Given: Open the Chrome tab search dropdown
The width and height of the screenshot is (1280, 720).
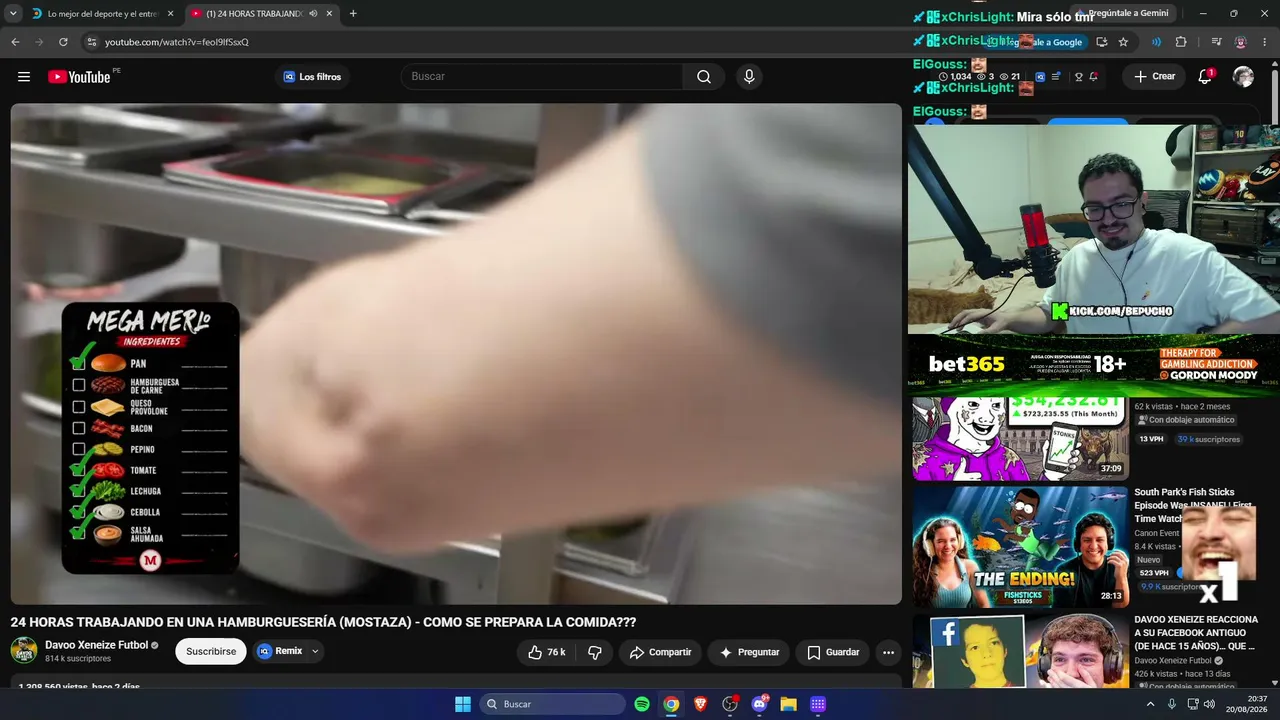Looking at the screenshot, I should 13,14.
